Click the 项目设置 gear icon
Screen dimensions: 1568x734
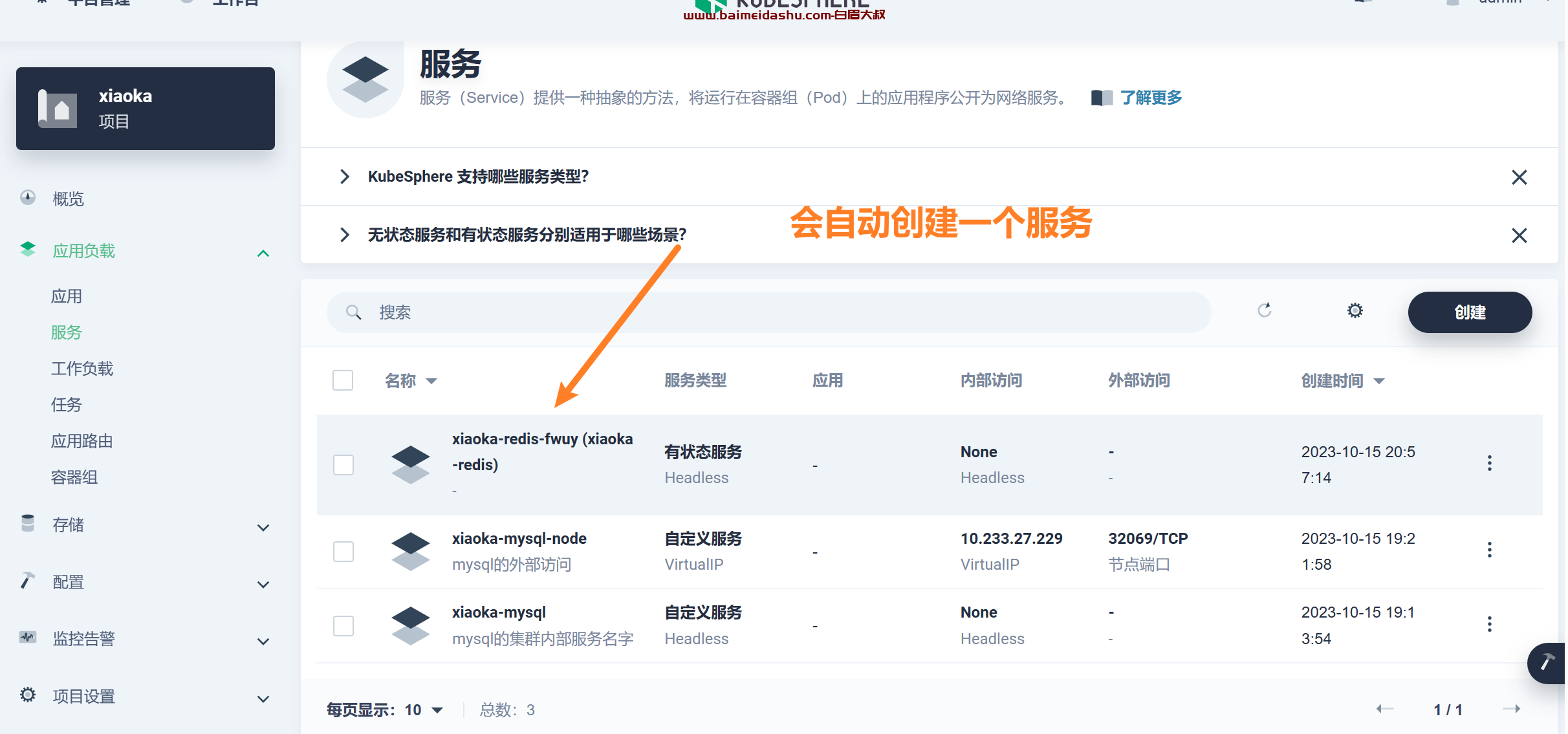click(28, 695)
